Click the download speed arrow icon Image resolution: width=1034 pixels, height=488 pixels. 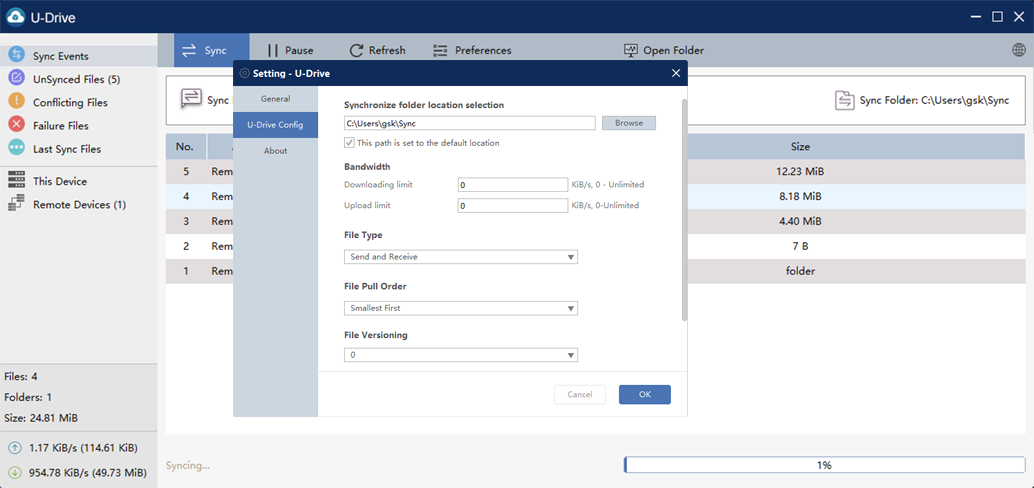coord(15,472)
